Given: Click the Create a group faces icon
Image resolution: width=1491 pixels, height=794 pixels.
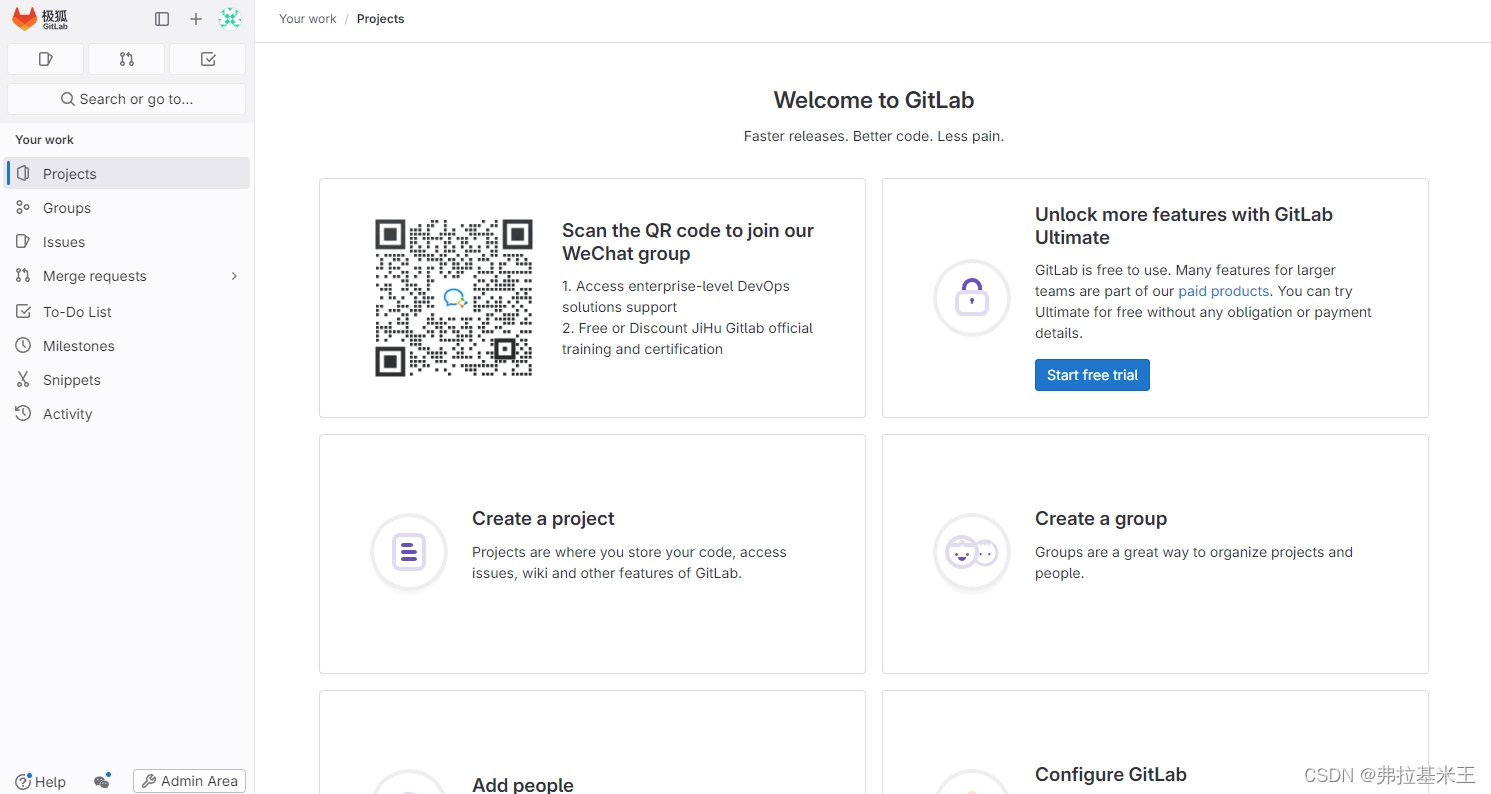Looking at the screenshot, I should pyautogui.click(x=972, y=552).
